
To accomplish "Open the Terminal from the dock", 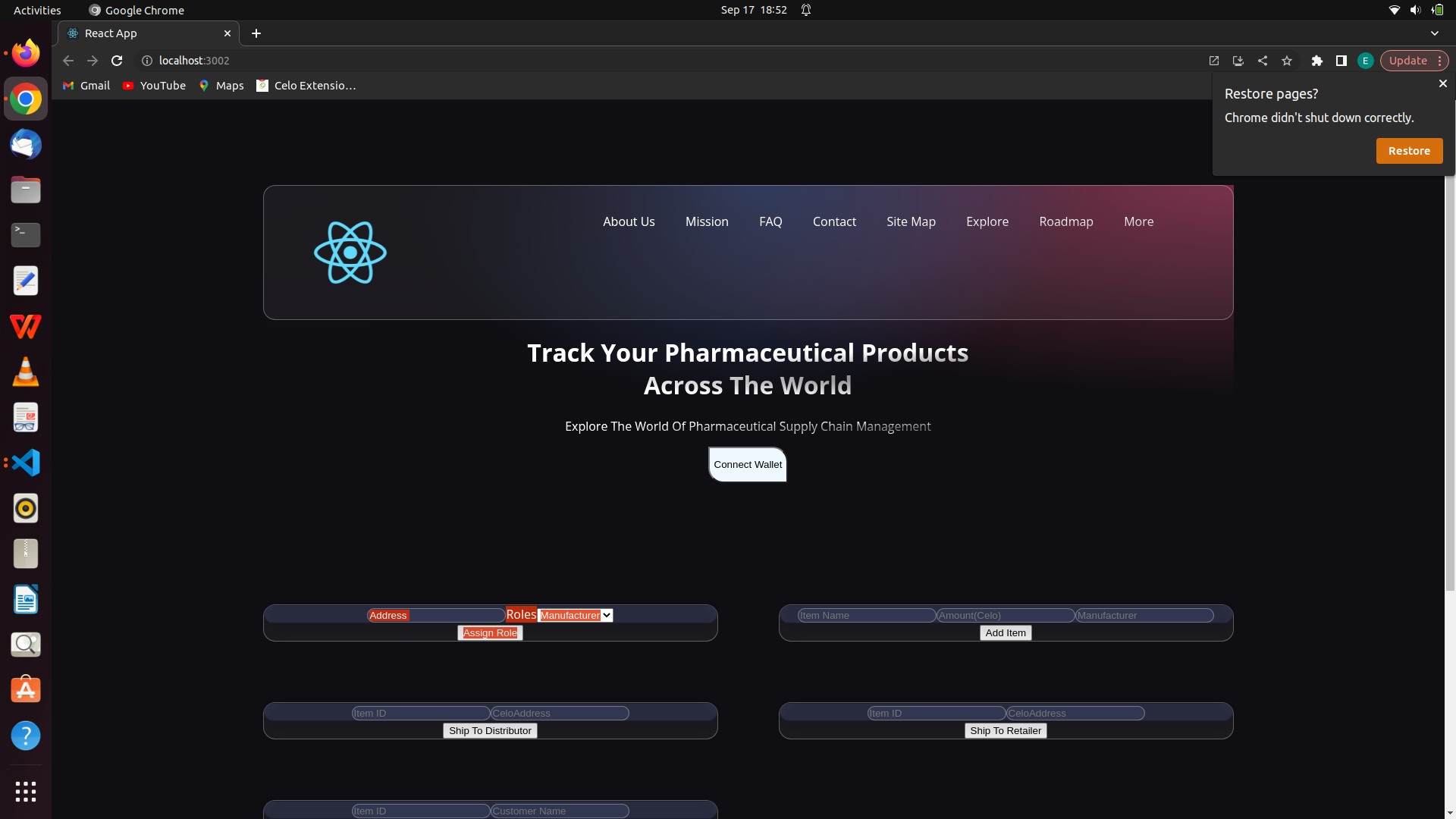I will tap(25, 235).
